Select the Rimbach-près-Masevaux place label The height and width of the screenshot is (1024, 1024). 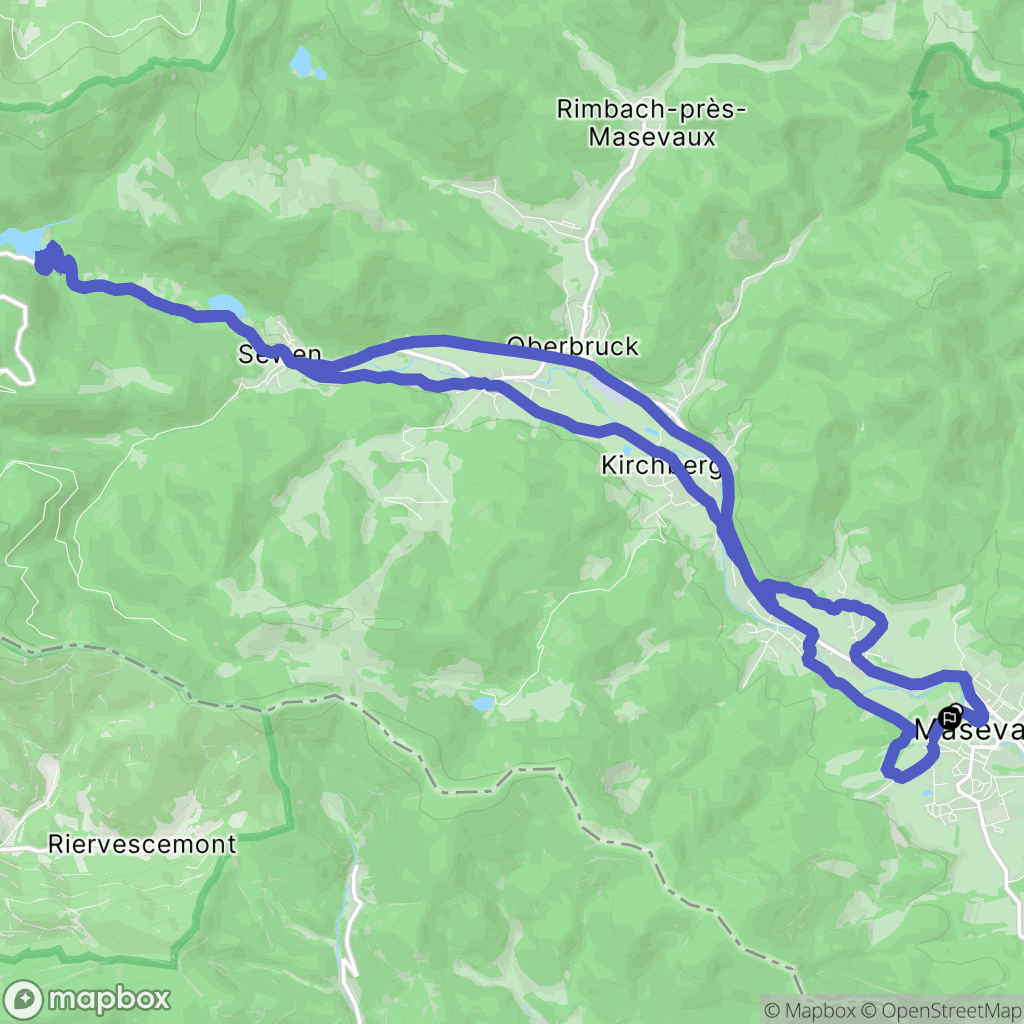click(x=651, y=123)
